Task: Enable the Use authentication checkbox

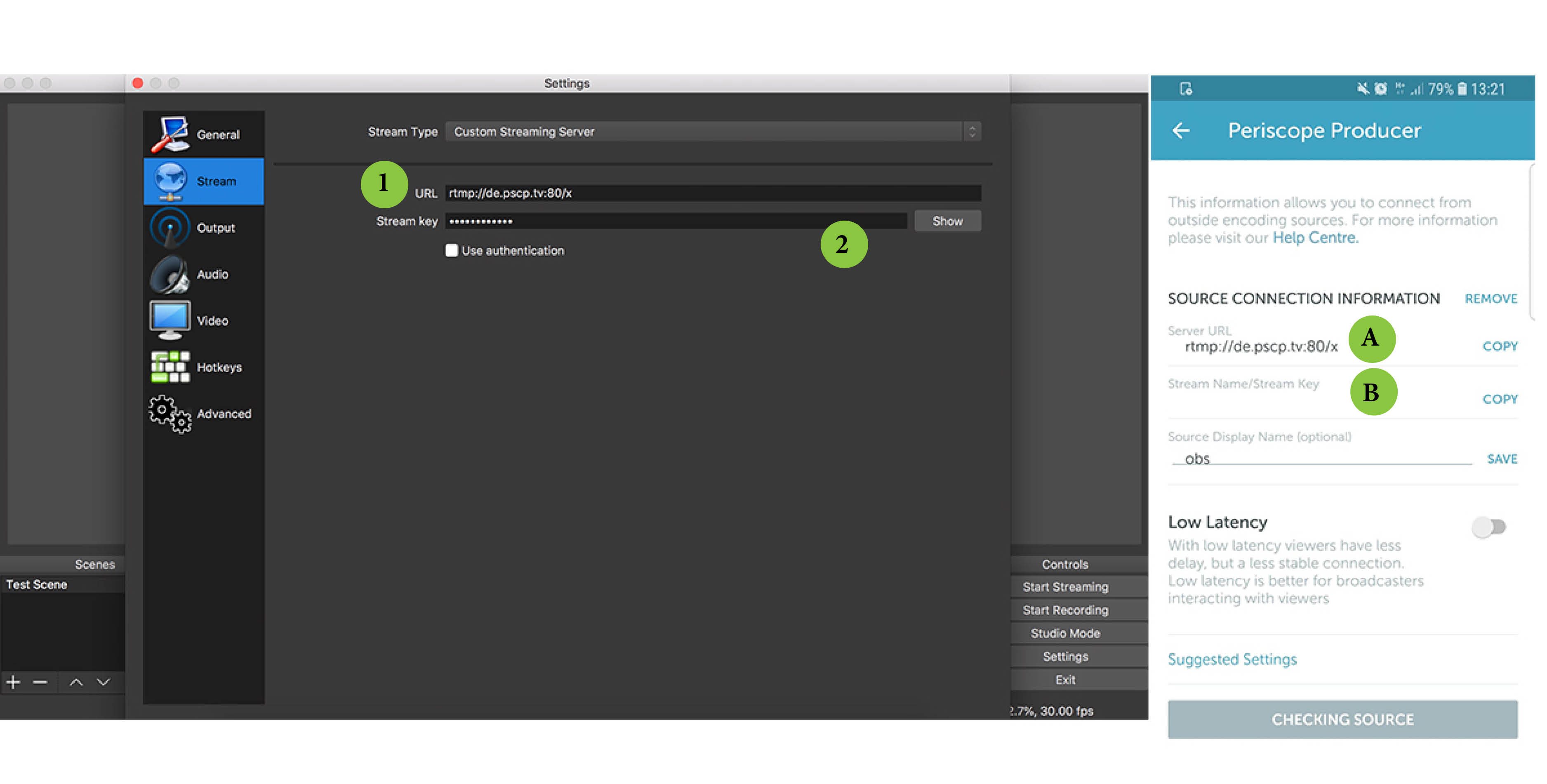Action: (x=452, y=250)
